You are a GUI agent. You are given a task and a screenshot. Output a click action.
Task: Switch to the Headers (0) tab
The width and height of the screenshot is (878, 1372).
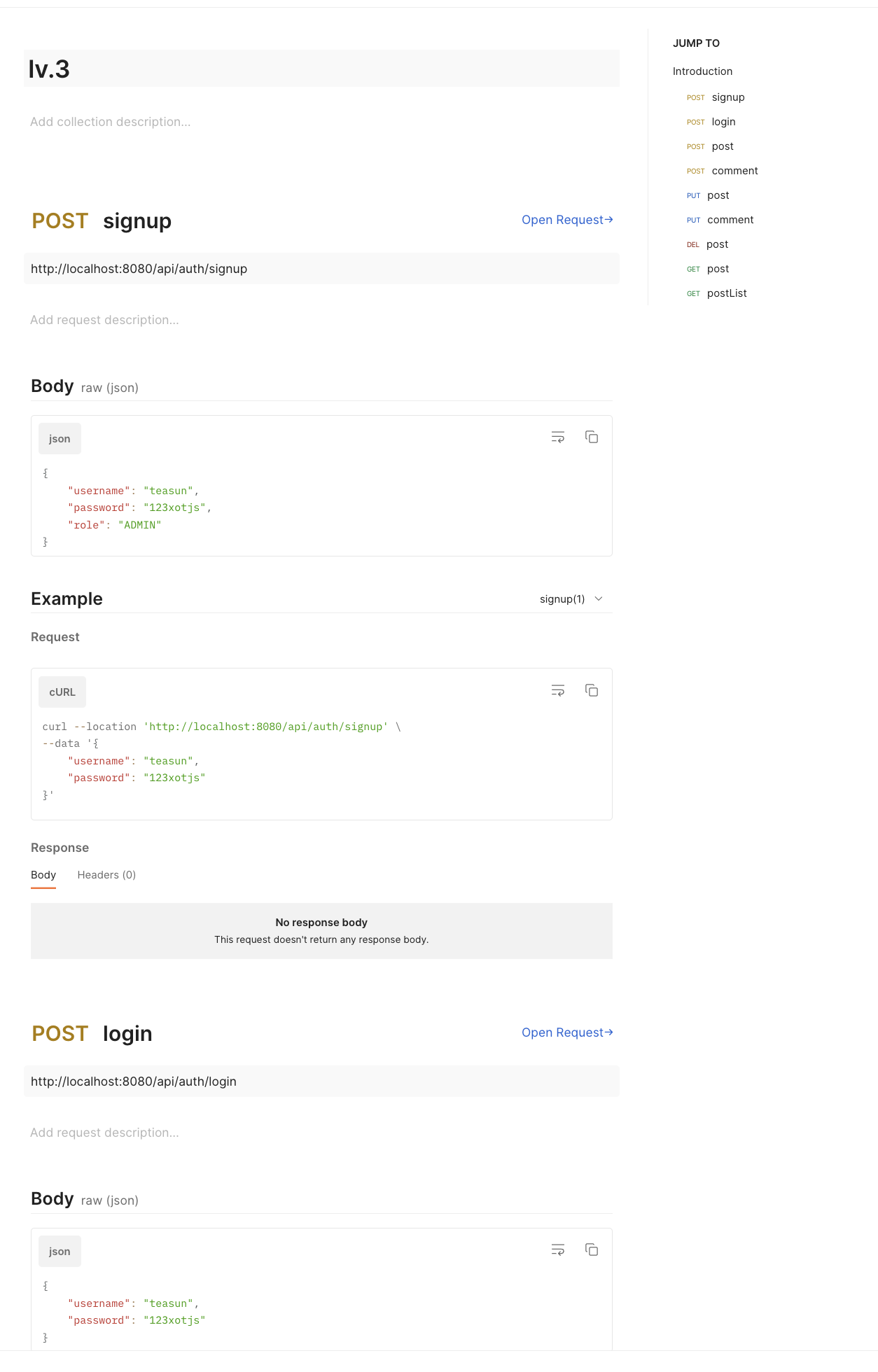tap(106, 874)
